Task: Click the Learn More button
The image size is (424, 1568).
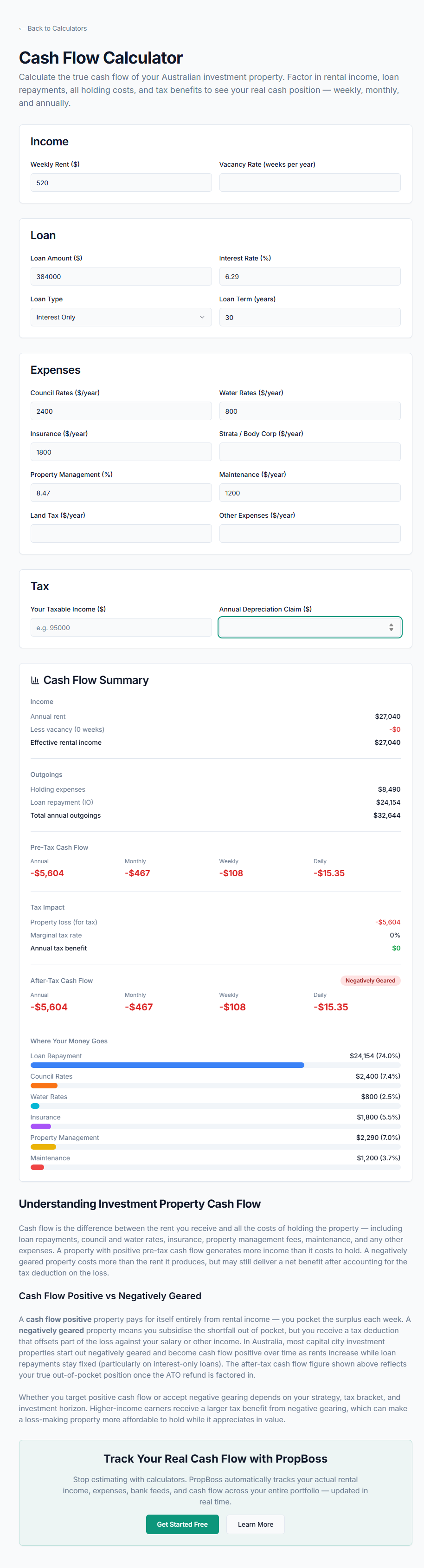Action: [256, 1524]
